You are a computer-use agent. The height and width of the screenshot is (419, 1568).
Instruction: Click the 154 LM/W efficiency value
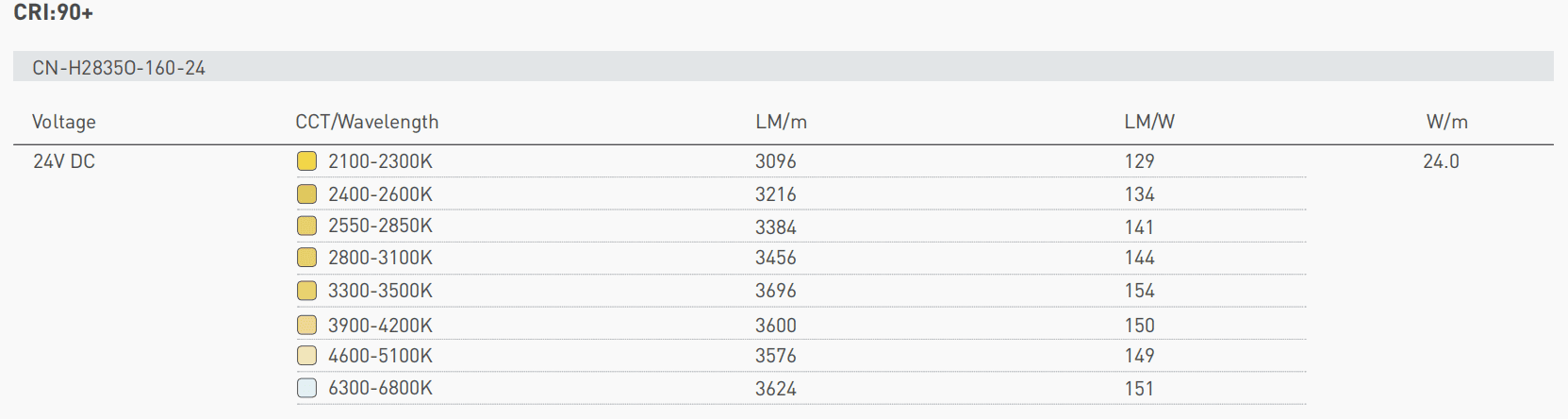pos(1139,291)
